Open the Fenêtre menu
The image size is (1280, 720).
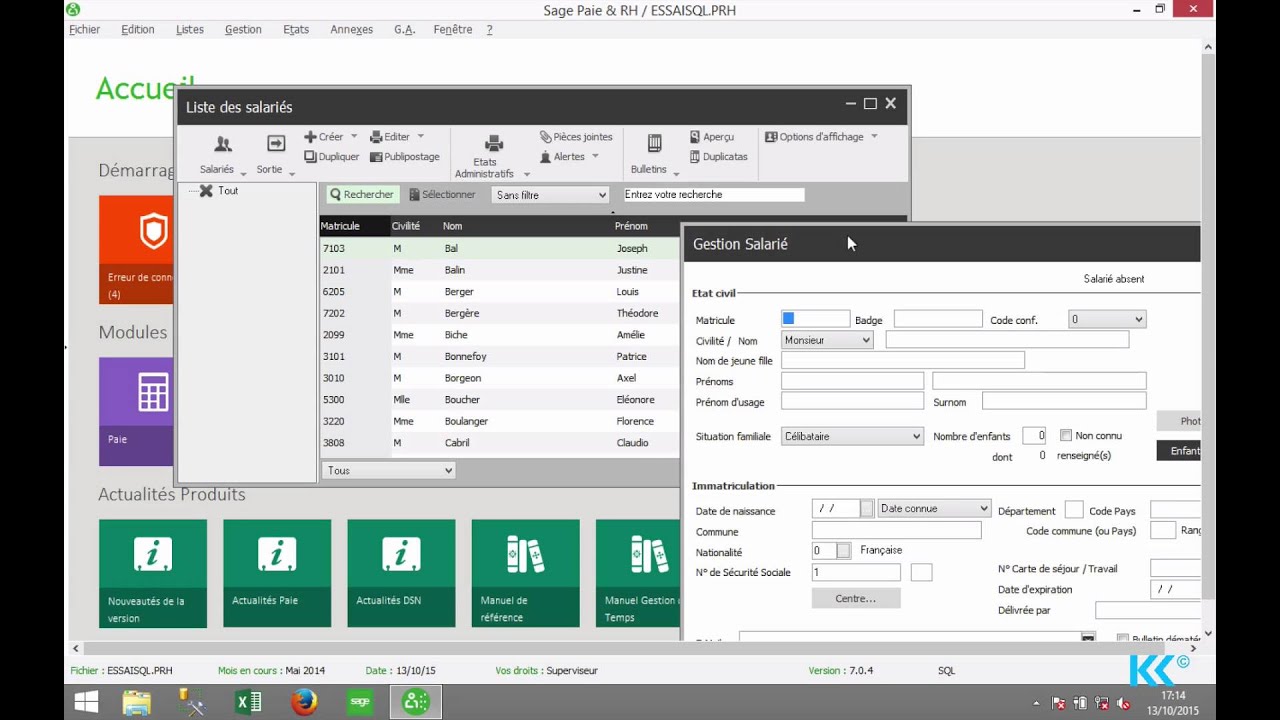click(x=453, y=30)
